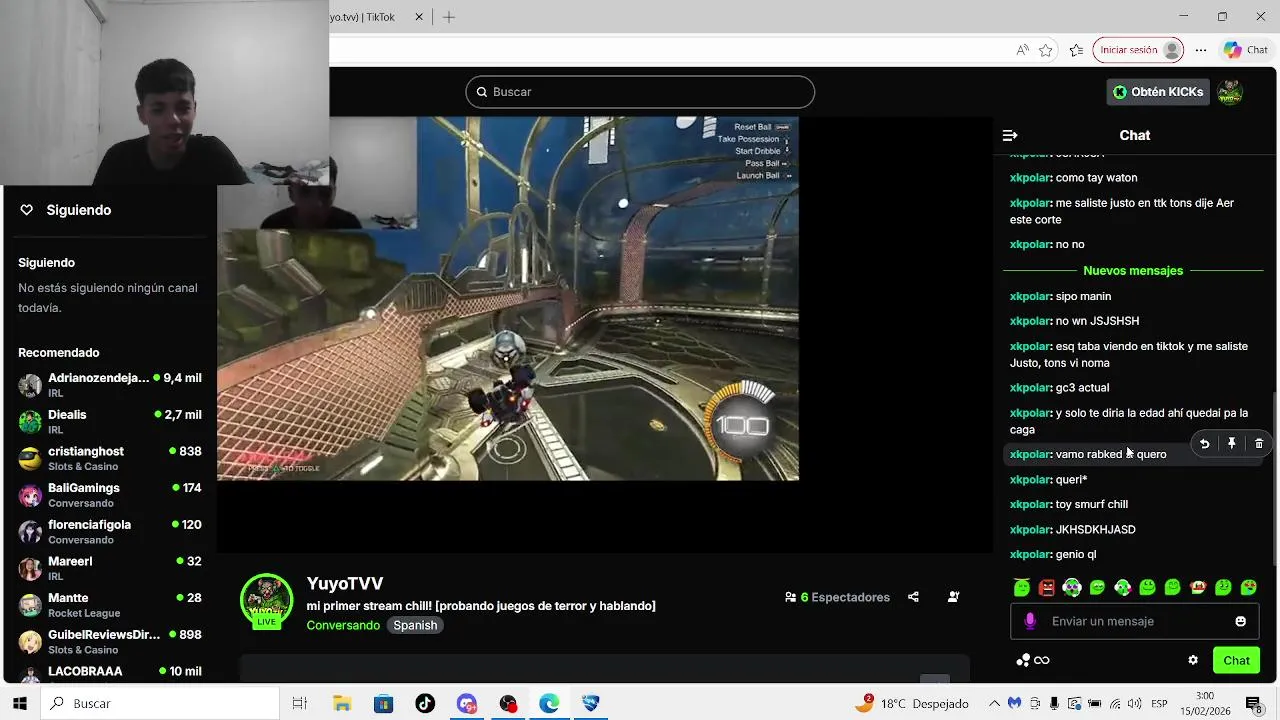1280x720 pixels.
Task: Click the Enviar un mensaje chat input
Action: point(1134,621)
